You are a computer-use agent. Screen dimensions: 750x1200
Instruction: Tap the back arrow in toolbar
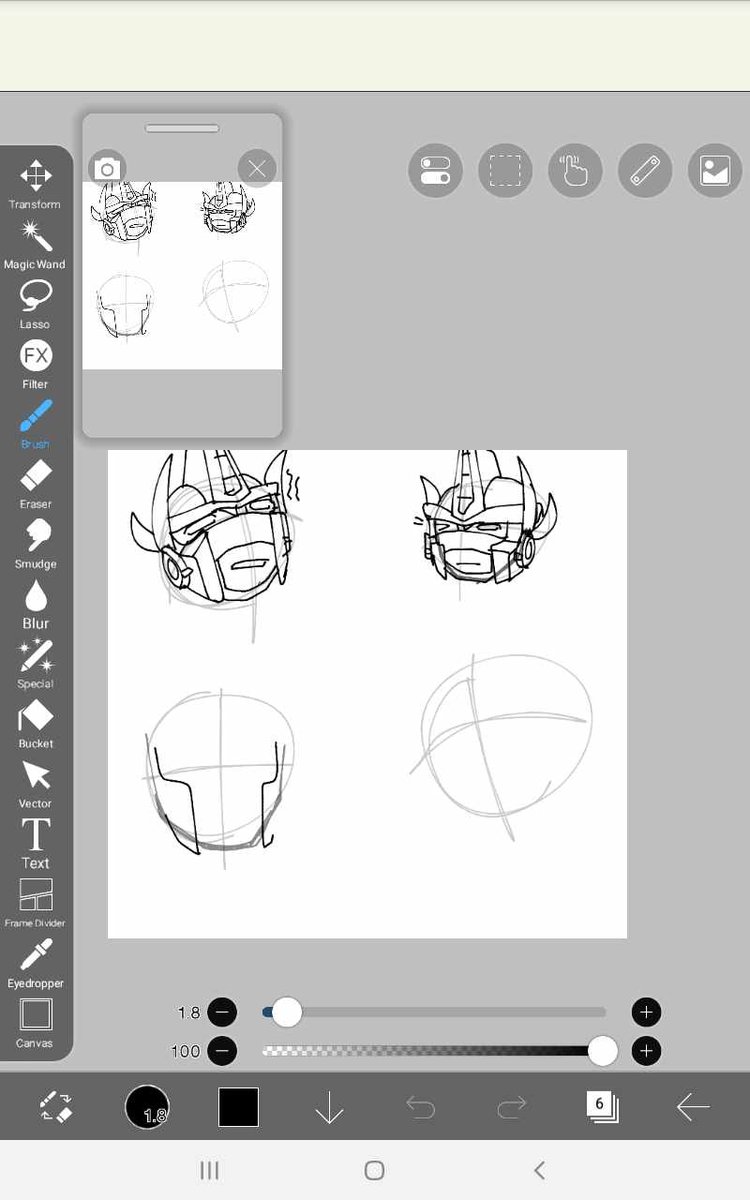(x=693, y=1107)
